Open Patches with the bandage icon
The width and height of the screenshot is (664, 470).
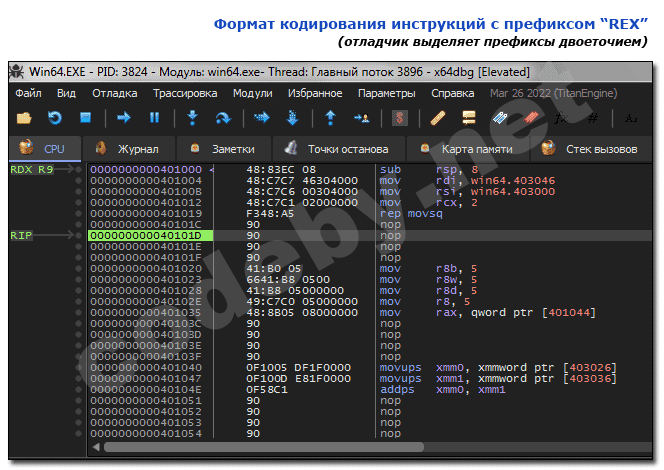click(438, 118)
